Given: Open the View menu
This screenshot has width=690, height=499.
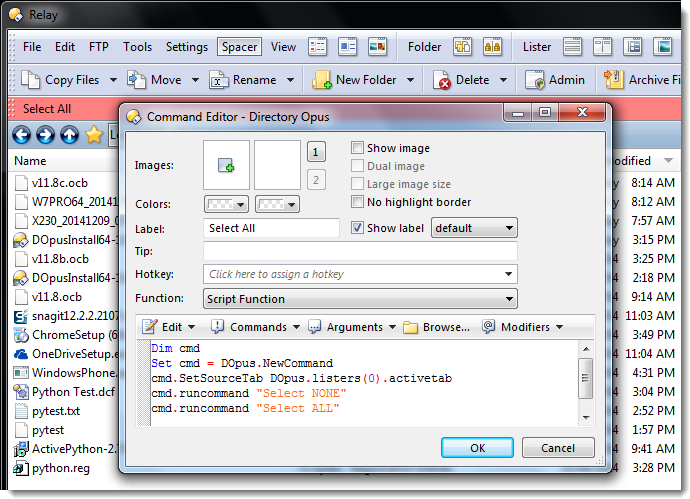Looking at the screenshot, I should pyautogui.click(x=283, y=47).
